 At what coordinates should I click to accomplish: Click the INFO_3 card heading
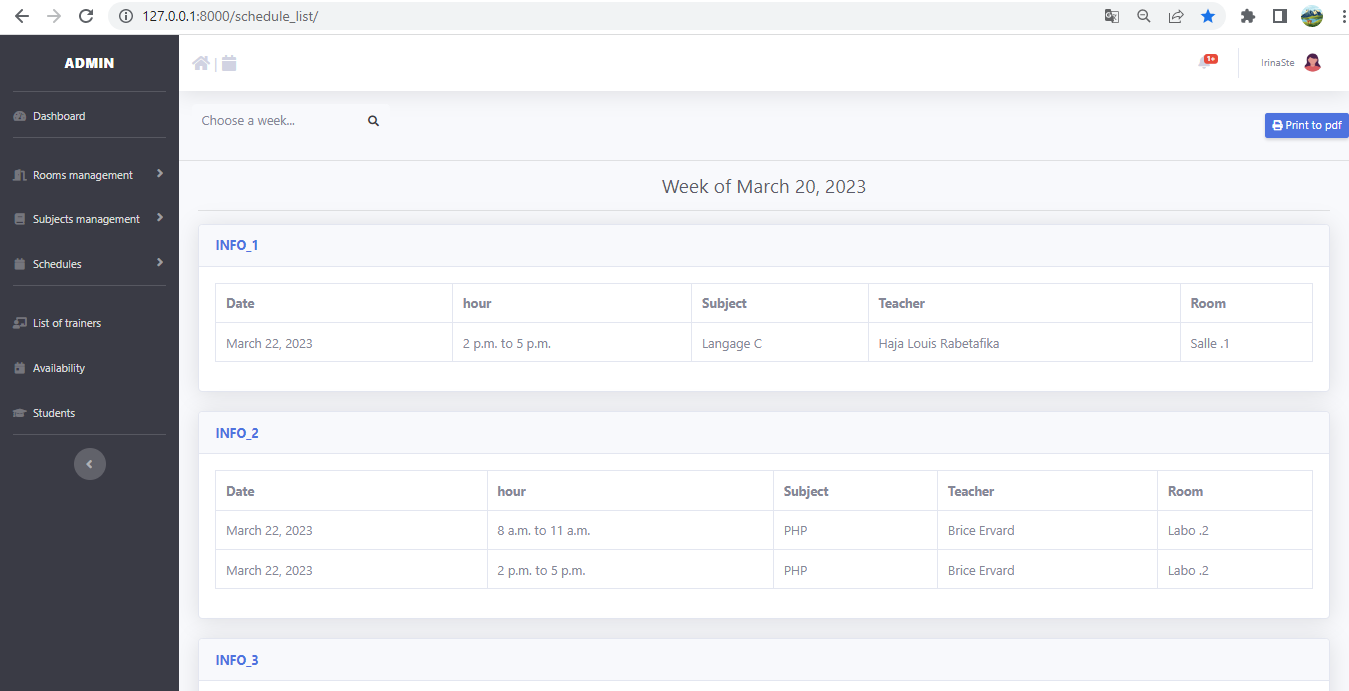[x=237, y=660]
